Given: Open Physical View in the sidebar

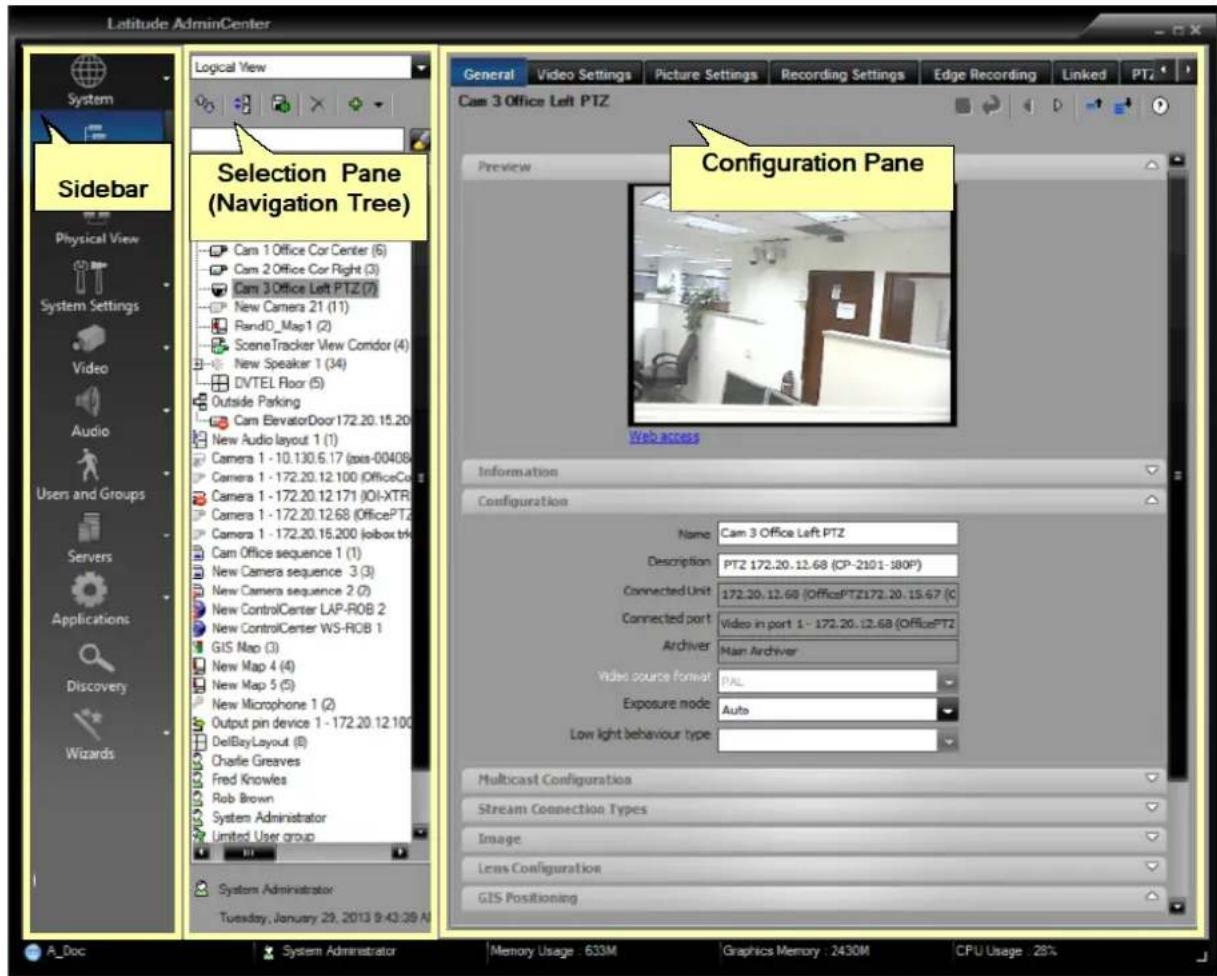Looking at the screenshot, I should (x=97, y=230).
